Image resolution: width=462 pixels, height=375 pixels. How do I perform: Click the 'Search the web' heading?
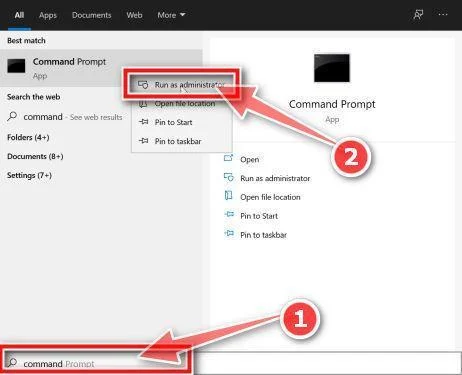tap(34, 97)
